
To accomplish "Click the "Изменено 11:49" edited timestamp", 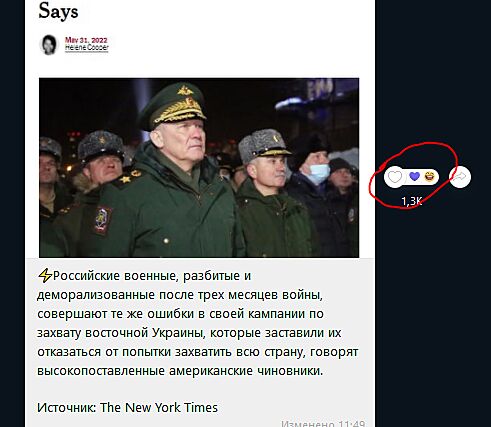I will pos(323,424).
